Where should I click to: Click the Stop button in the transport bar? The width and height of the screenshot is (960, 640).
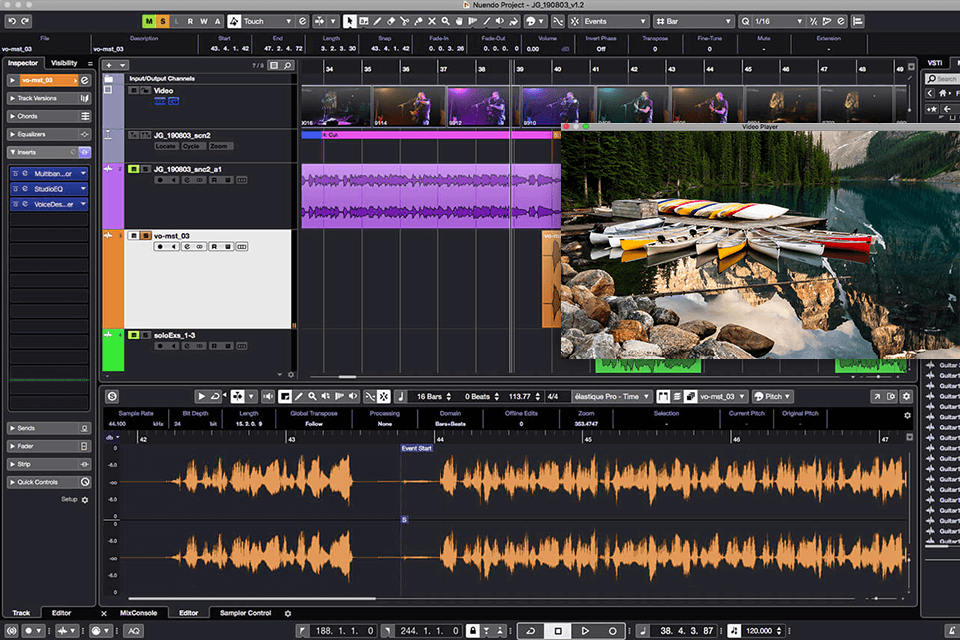[558, 631]
